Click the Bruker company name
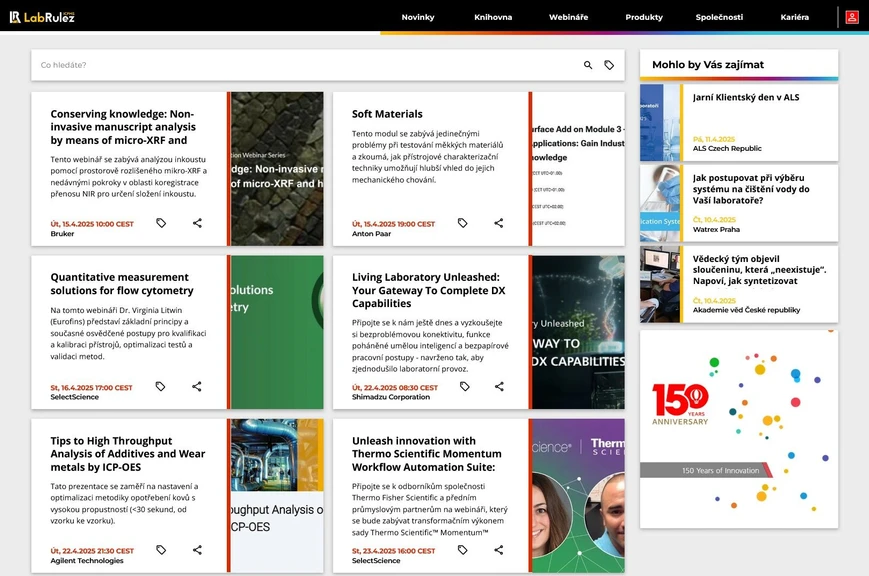The height and width of the screenshot is (576, 869). [x=62, y=234]
